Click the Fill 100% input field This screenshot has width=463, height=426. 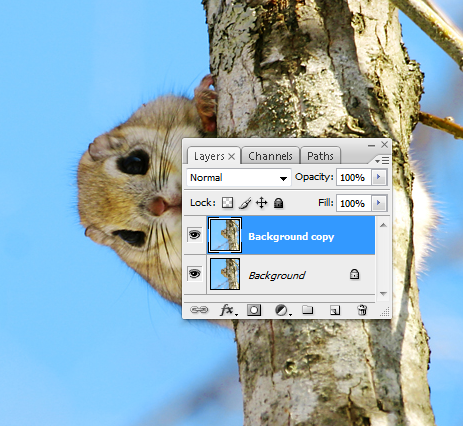pos(353,203)
